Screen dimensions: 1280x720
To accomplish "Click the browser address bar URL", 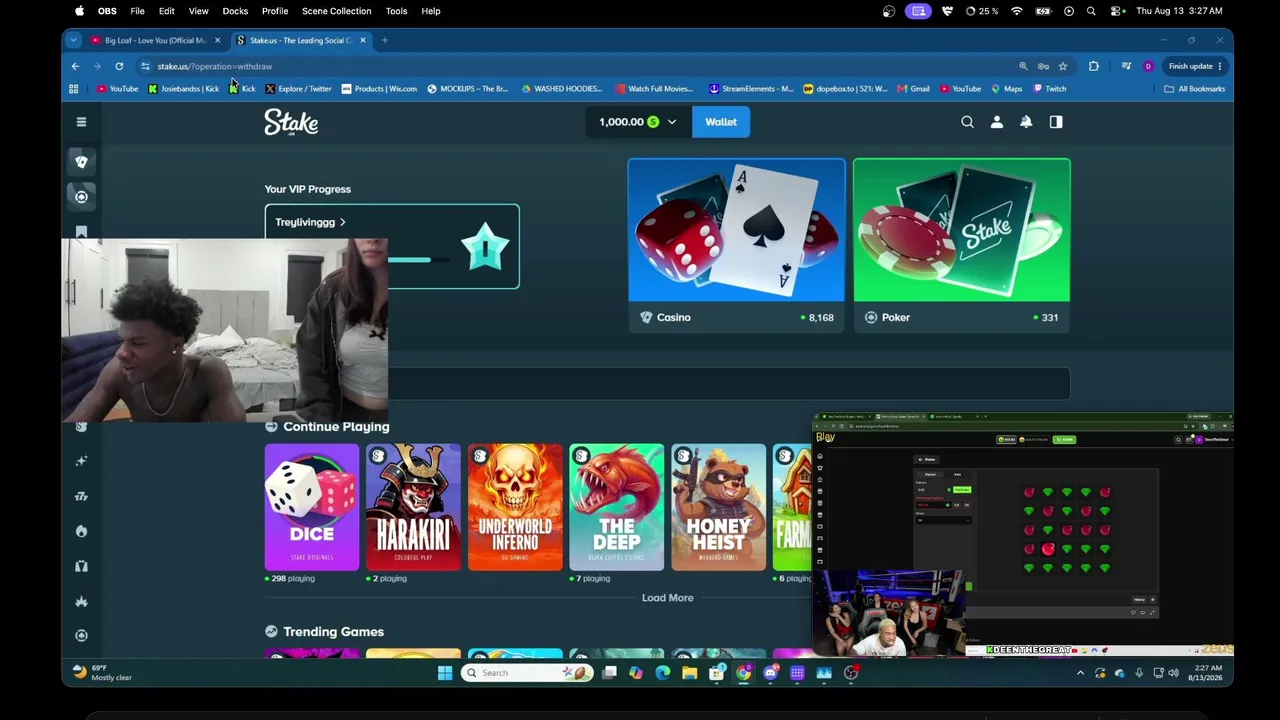I will [x=214, y=66].
